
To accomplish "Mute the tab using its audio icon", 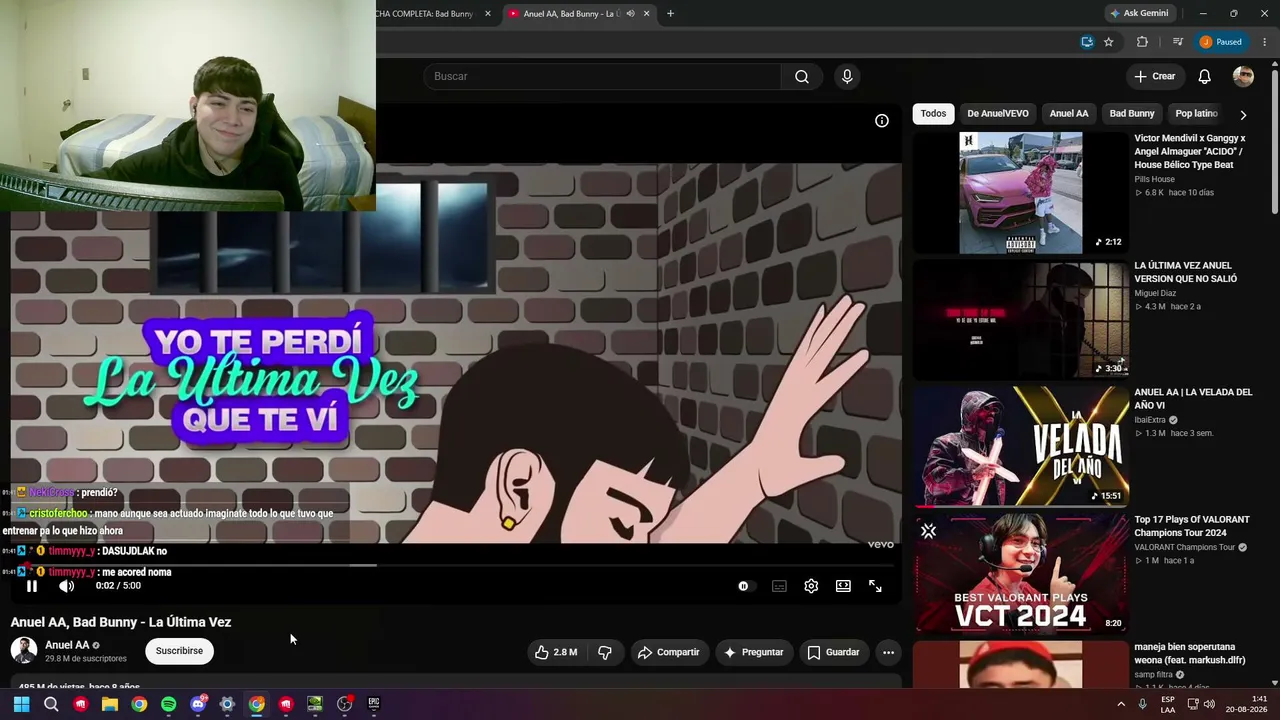I will pyautogui.click(x=630, y=14).
